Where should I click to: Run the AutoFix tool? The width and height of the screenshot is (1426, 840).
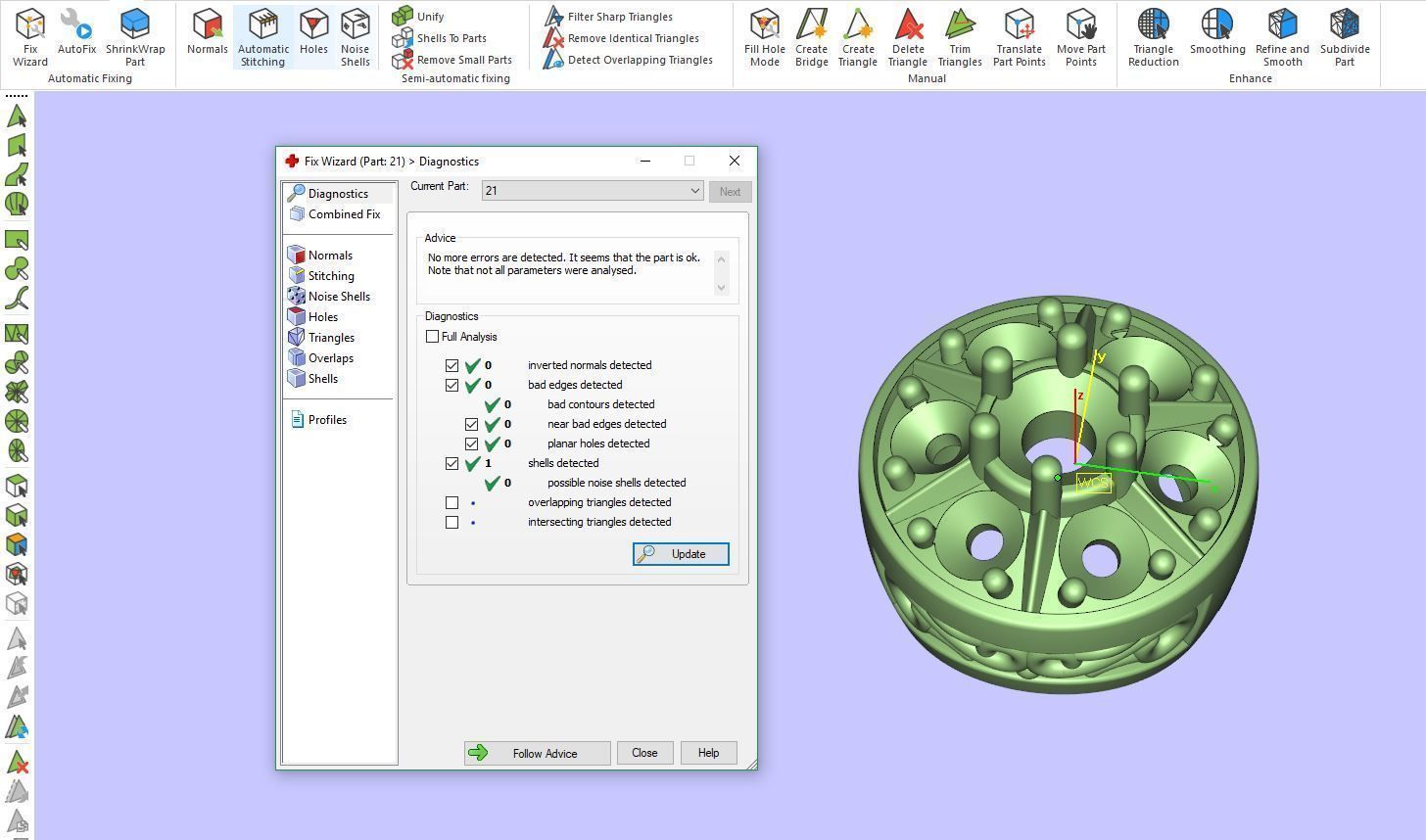pos(76,31)
